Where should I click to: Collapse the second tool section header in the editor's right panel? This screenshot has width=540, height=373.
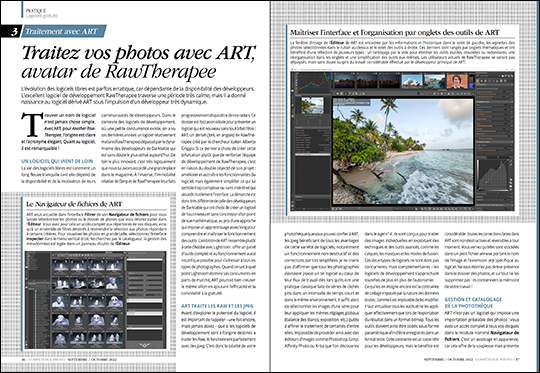(495, 102)
